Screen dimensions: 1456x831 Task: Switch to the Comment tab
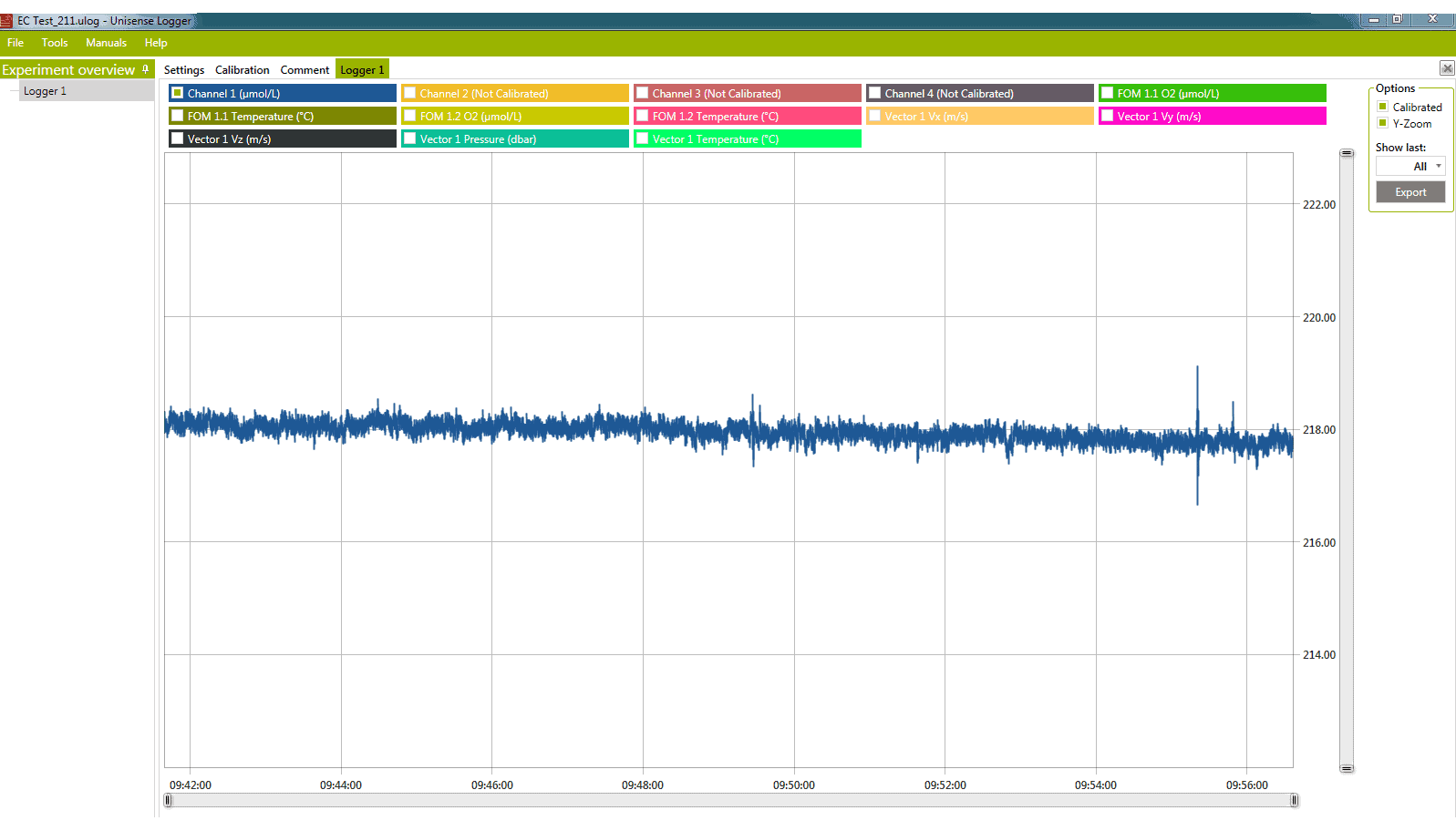pos(305,70)
